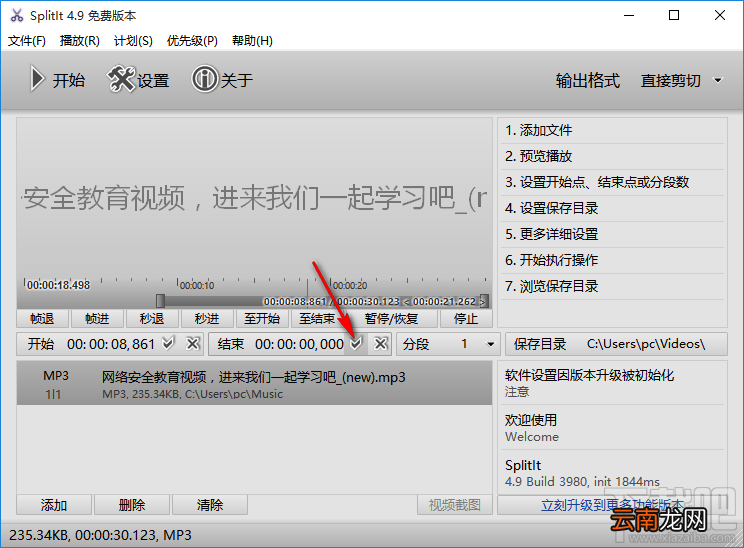
Task: Click step 6. 开始执行操作
Action: (612, 260)
